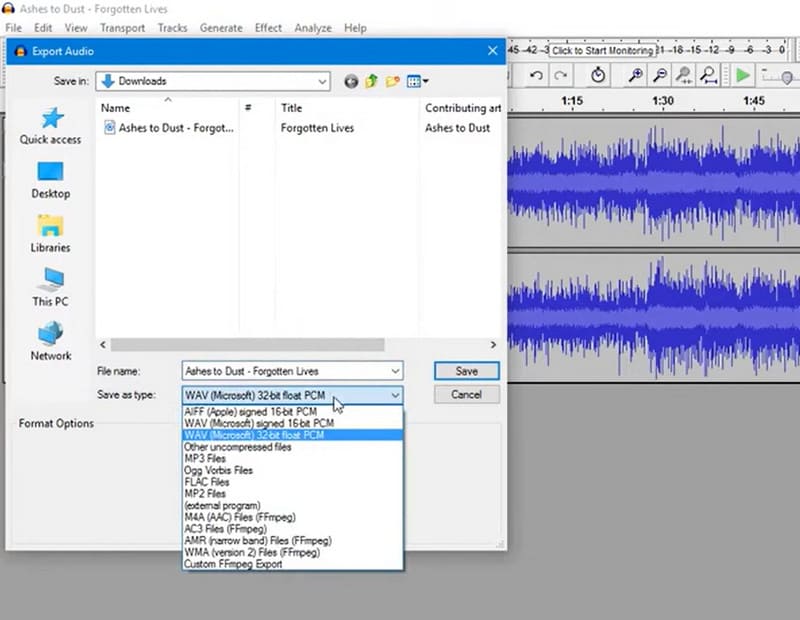
Task: Select the Zoom Out tool
Action: tap(659, 75)
